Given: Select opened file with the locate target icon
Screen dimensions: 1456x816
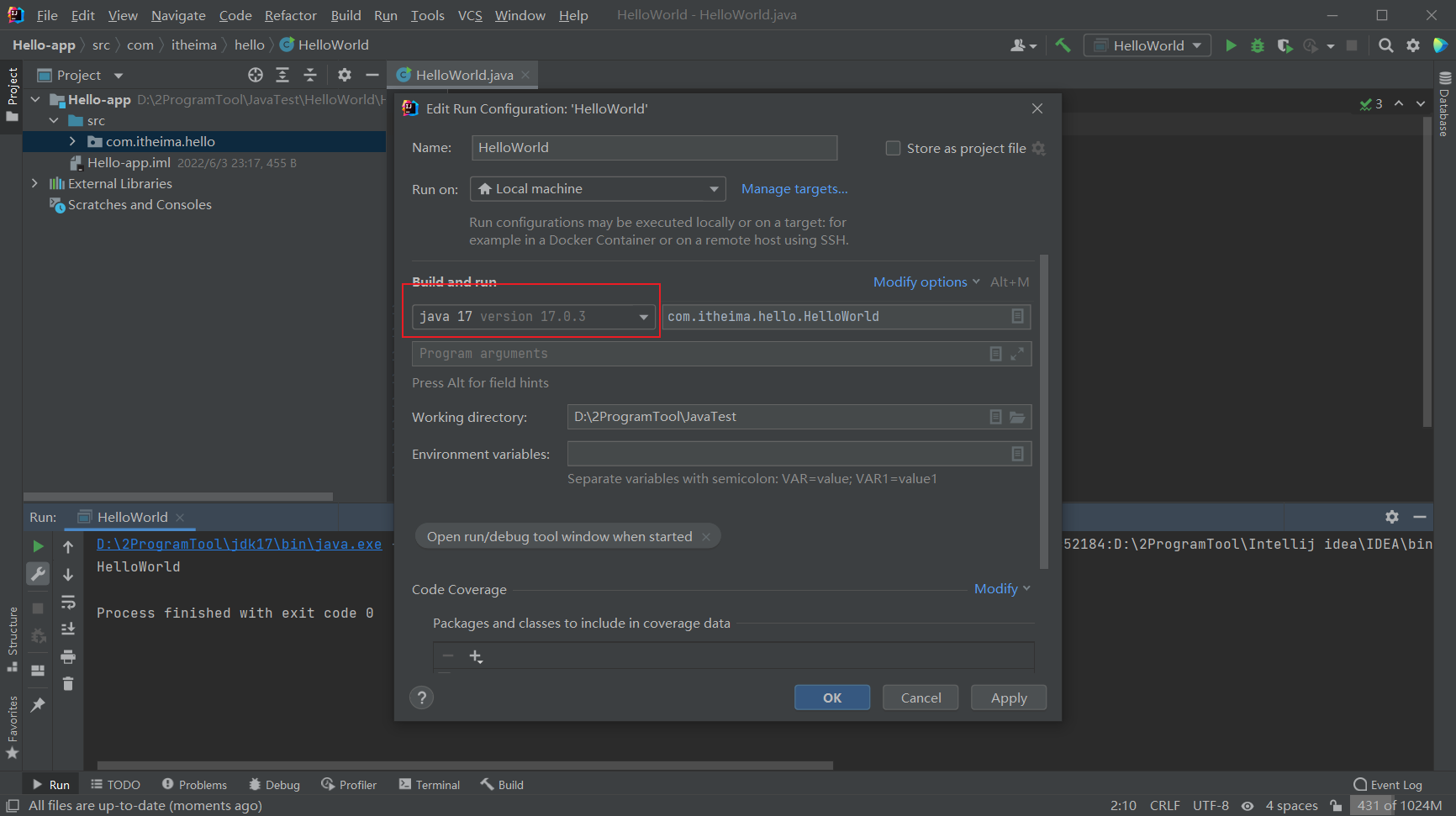Looking at the screenshot, I should coord(256,75).
